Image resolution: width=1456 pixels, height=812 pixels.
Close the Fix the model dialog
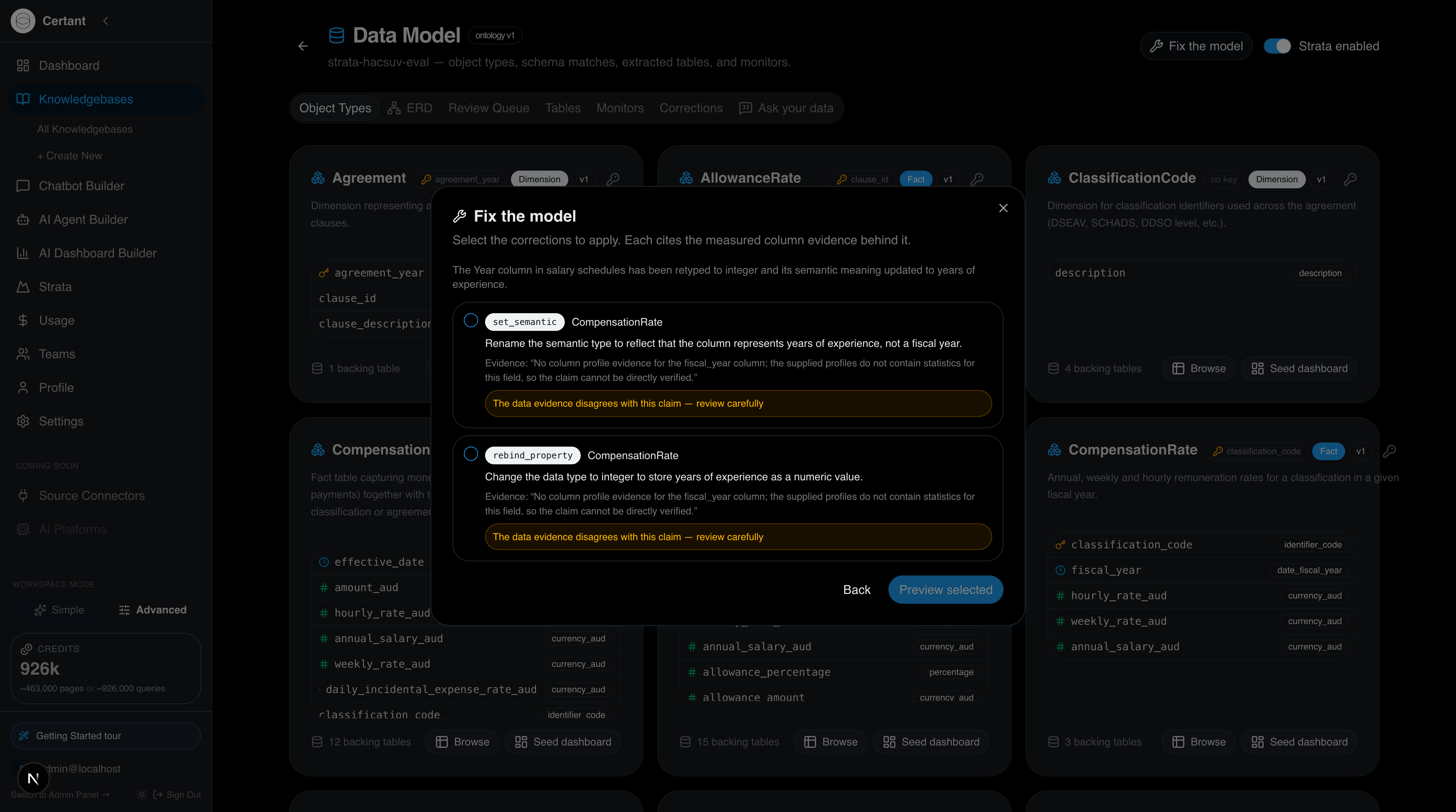click(x=1003, y=208)
